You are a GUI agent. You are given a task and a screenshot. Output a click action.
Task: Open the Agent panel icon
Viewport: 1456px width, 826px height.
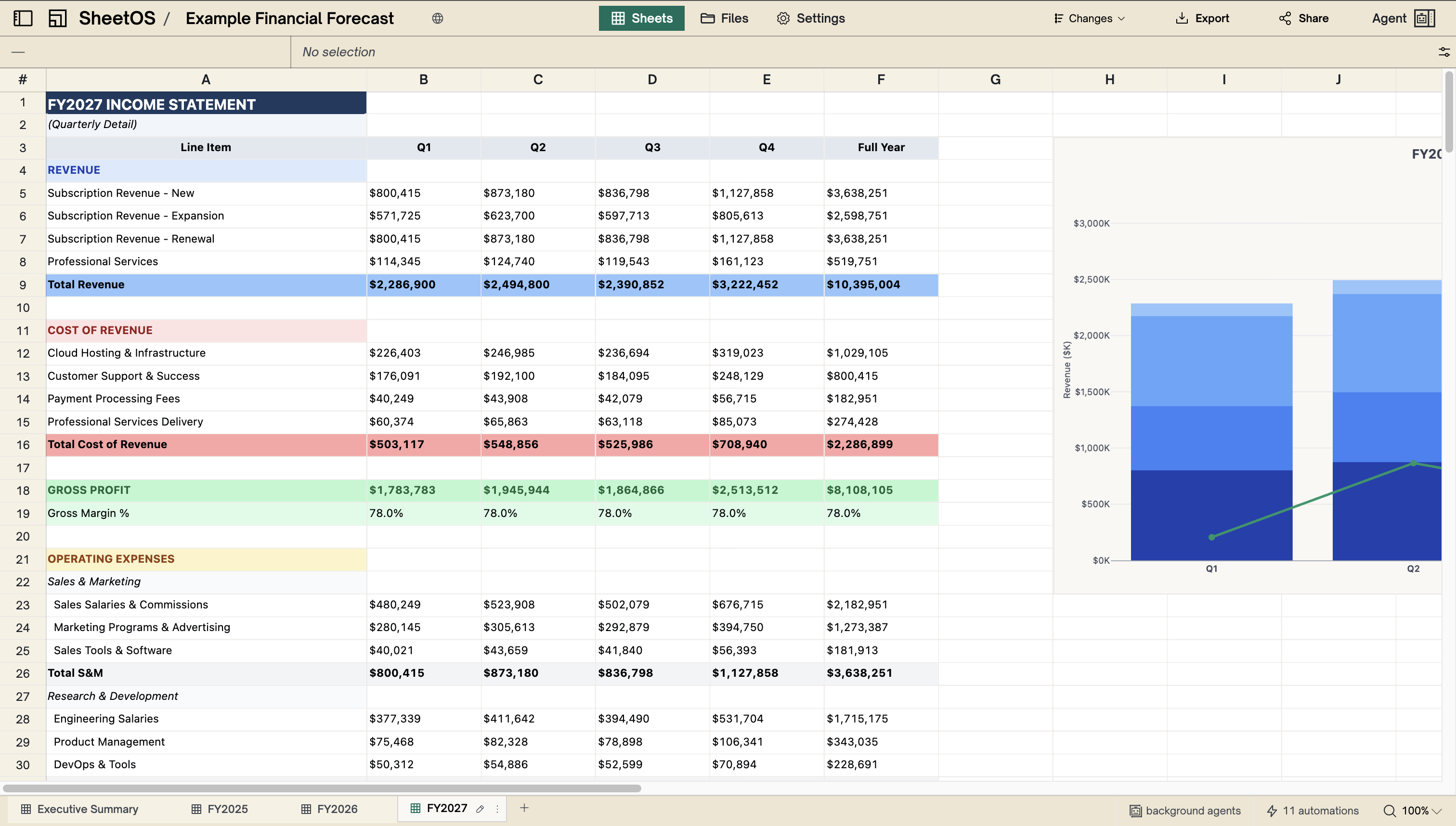click(x=1424, y=18)
